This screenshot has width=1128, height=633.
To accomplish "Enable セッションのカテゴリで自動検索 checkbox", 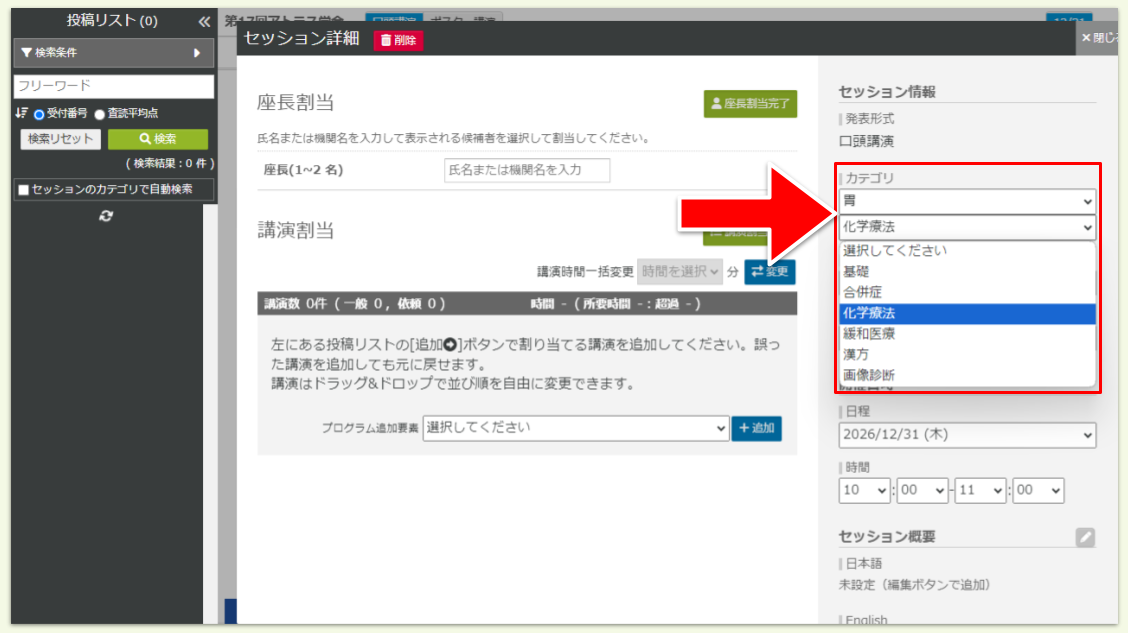I will pos(23,189).
